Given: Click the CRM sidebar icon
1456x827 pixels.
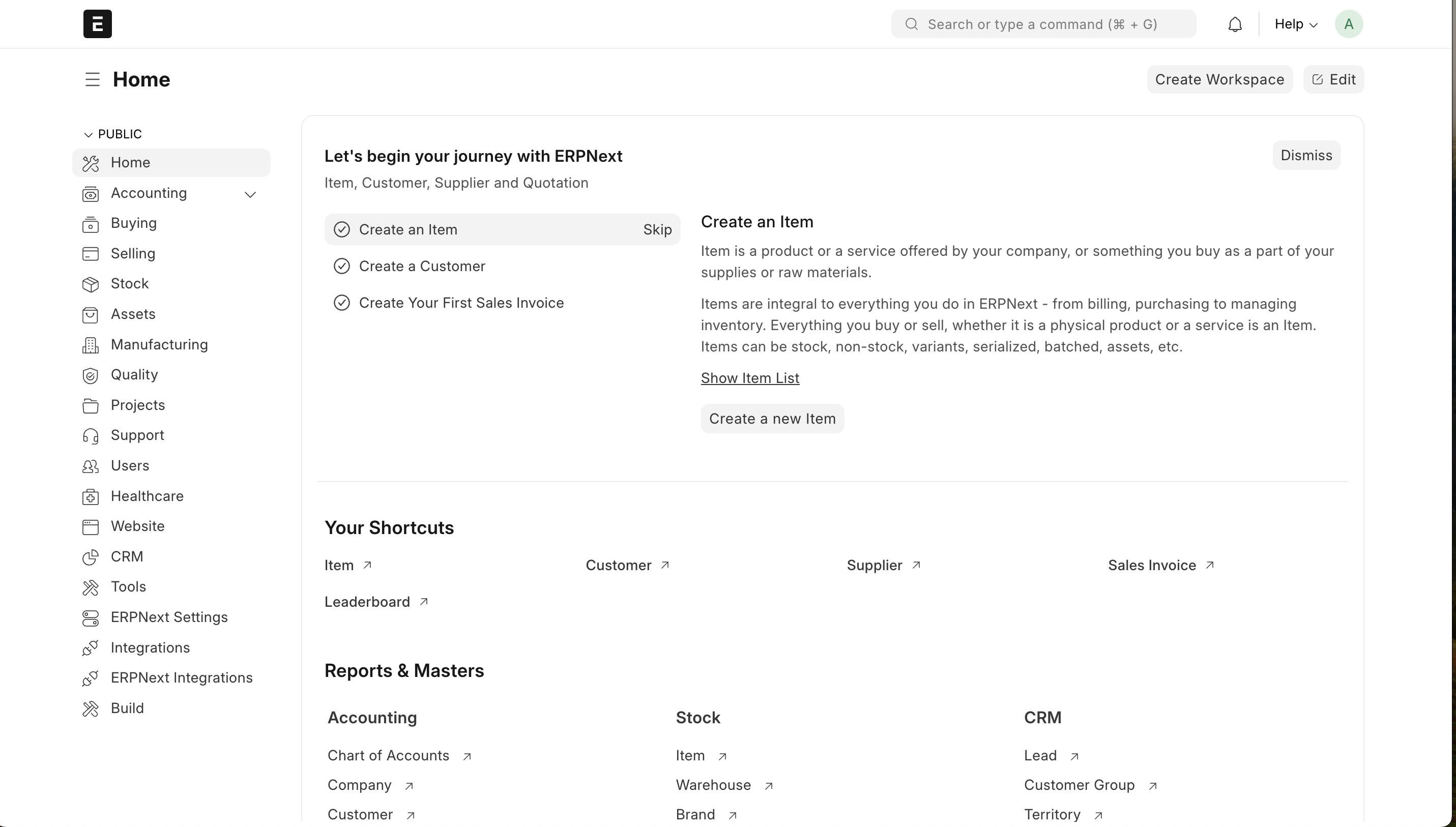Looking at the screenshot, I should (91, 557).
